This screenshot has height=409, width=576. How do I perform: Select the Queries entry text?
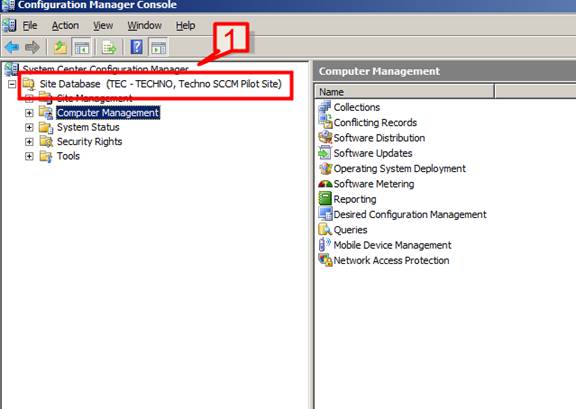click(x=350, y=230)
